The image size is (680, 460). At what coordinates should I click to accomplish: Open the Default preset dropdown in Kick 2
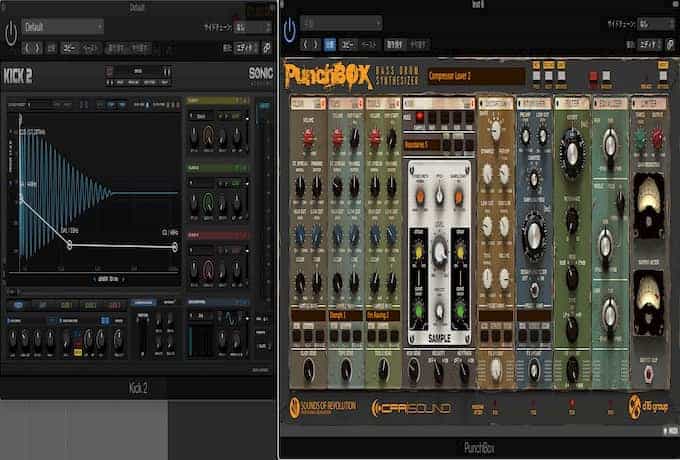[x=63, y=27]
